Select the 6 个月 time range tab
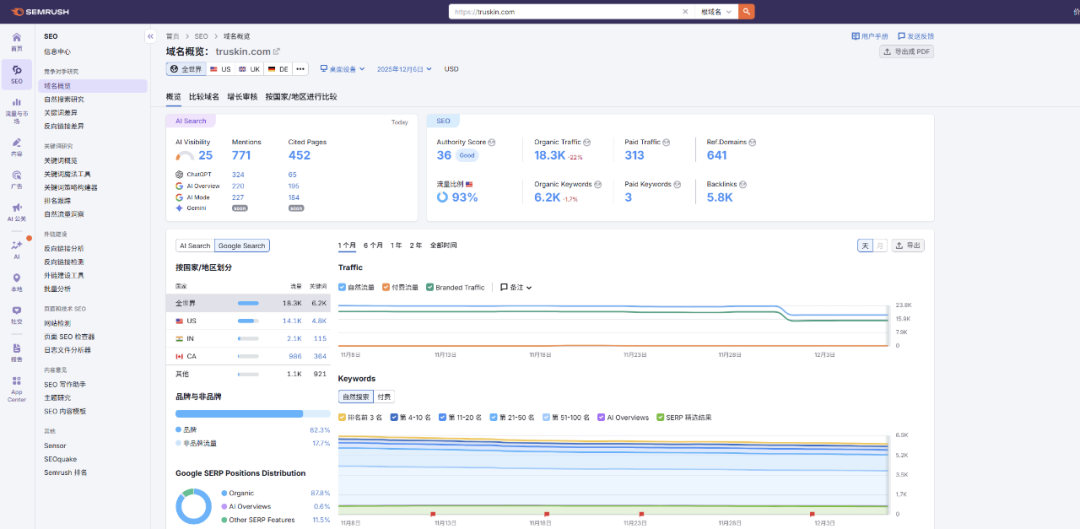The height and width of the screenshot is (529, 1080). point(373,245)
